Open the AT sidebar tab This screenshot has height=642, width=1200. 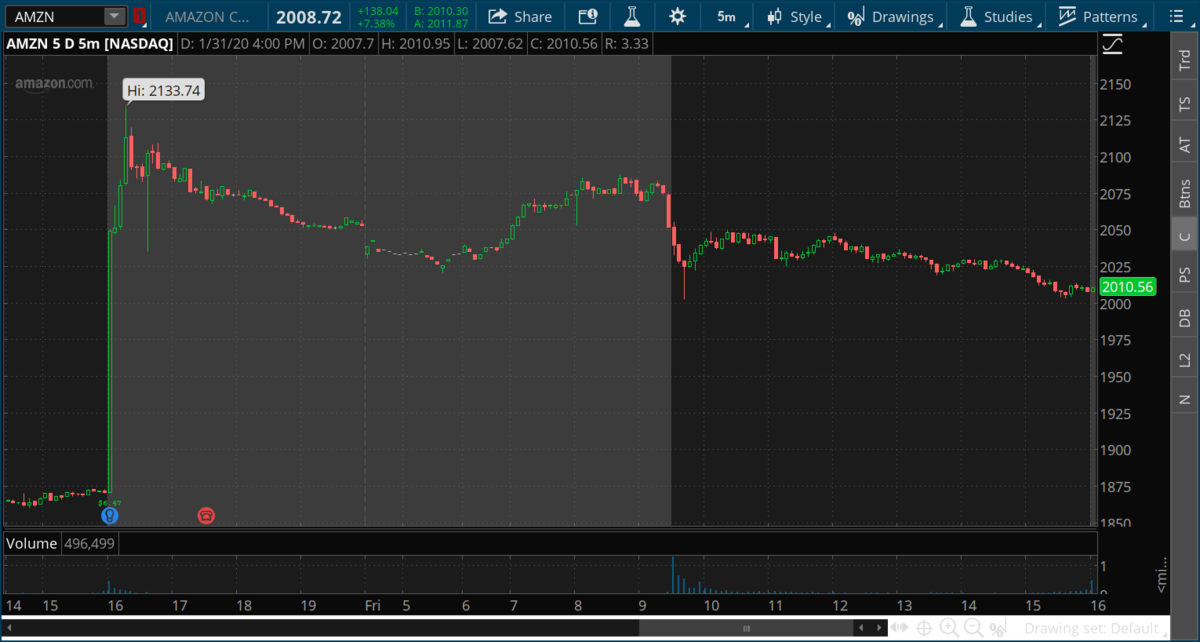point(1185,145)
